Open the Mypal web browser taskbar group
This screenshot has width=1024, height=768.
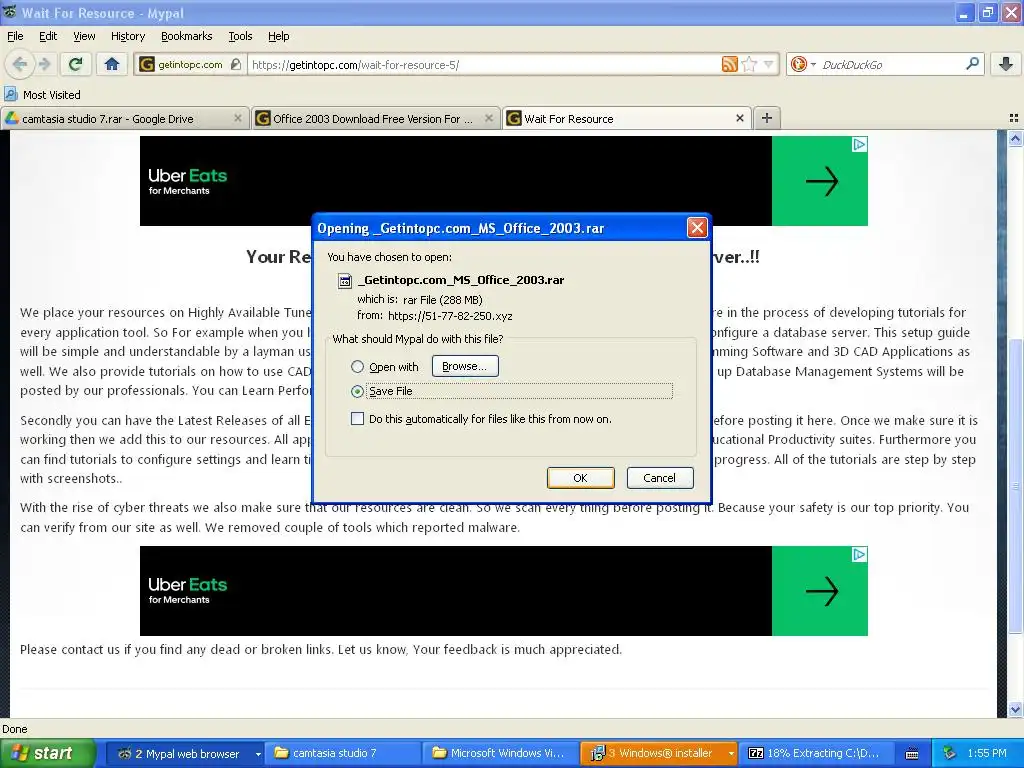coord(185,753)
